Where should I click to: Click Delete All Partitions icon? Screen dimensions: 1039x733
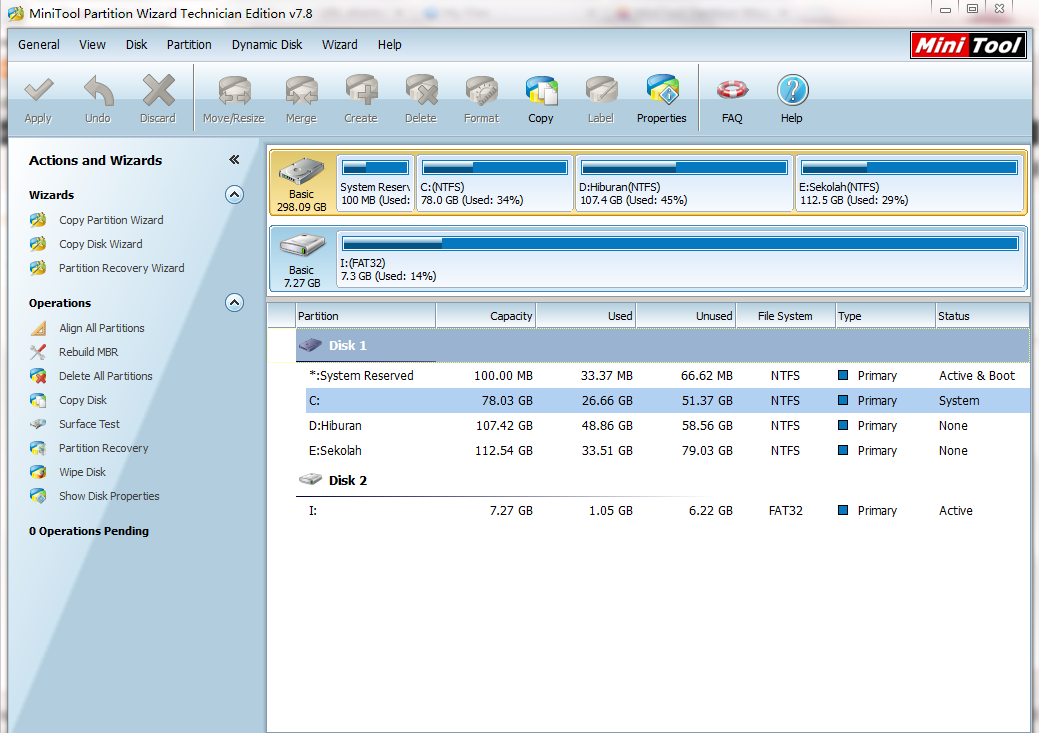click(38, 376)
